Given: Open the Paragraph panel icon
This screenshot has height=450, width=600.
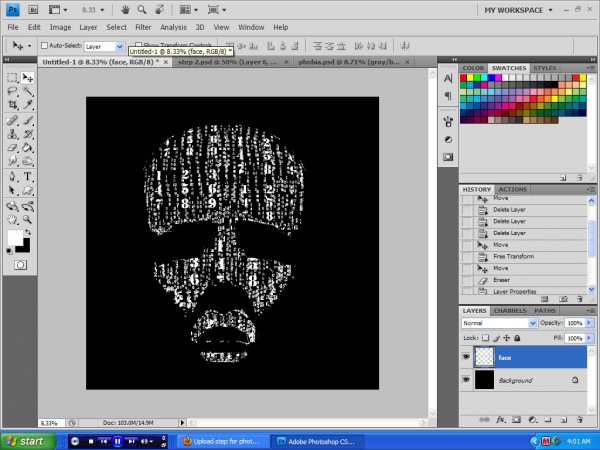Looking at the screenshot, I should coord(448,96).
